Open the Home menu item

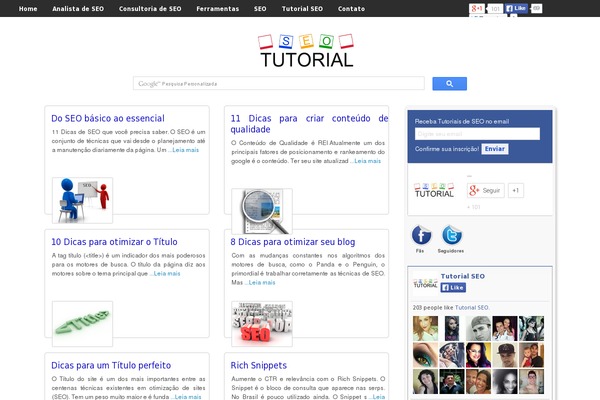click(28, 8)
